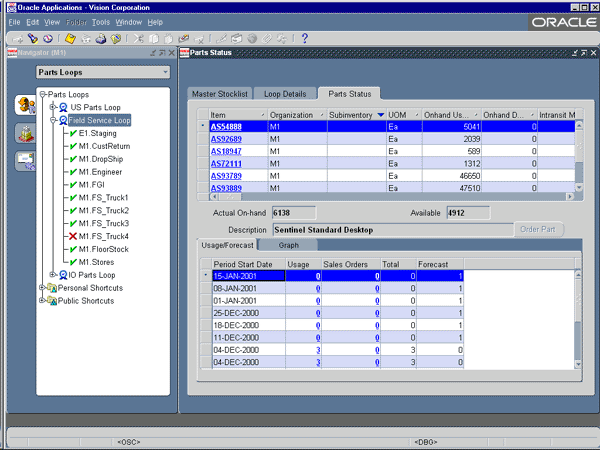Click the Usage value for 04-DEC-2000
600x450 pixels.
coord(317,351)
